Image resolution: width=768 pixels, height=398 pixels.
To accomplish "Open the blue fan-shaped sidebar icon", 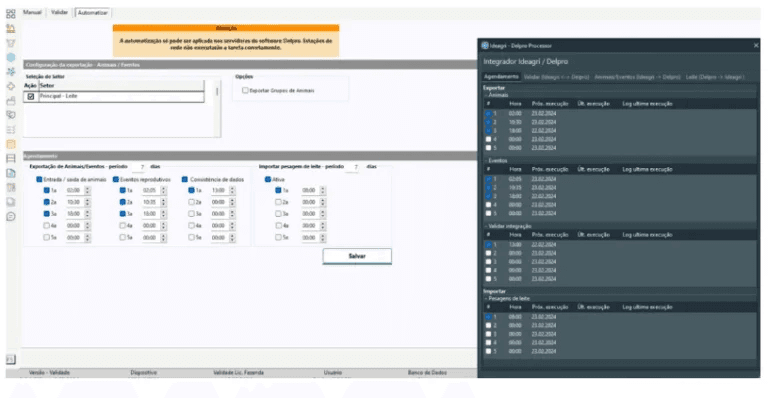I will 11,71.
